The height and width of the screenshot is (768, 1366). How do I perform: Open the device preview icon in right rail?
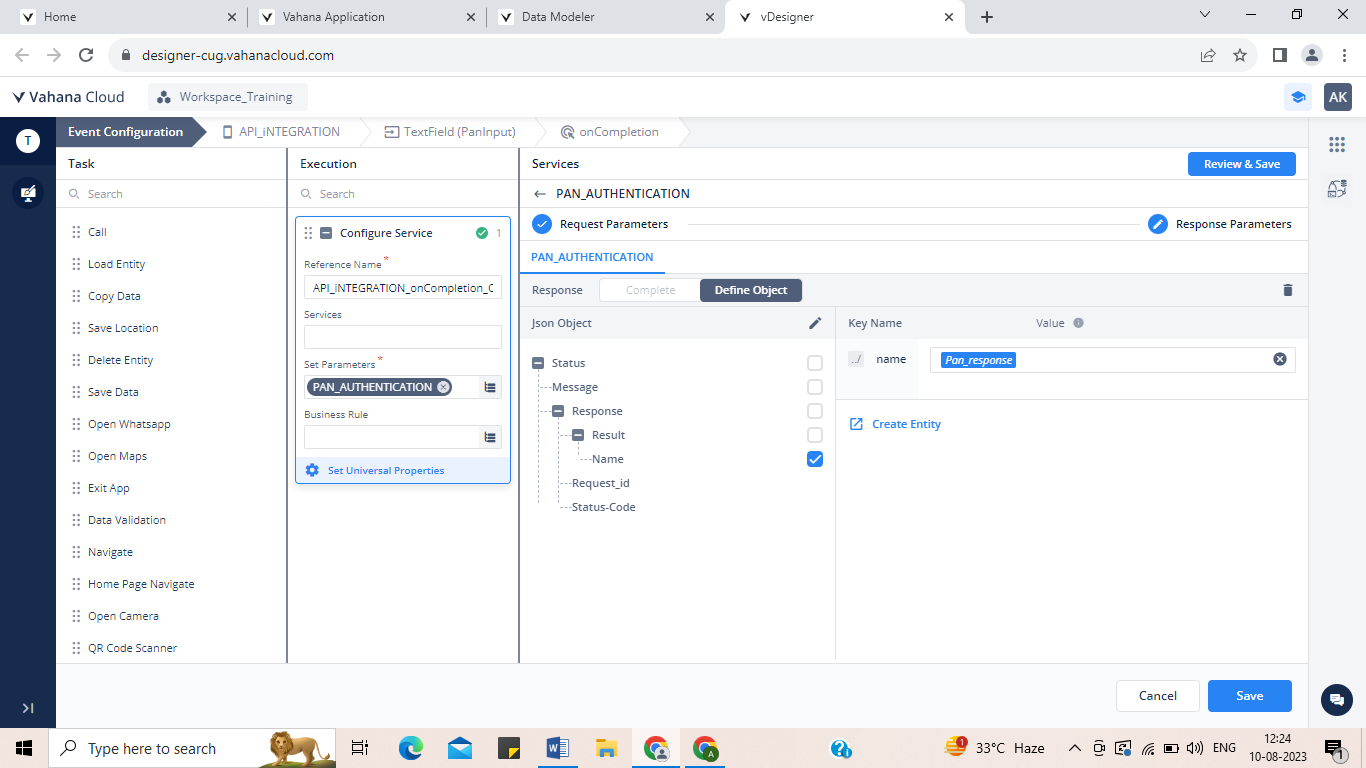coord(1337,189)
